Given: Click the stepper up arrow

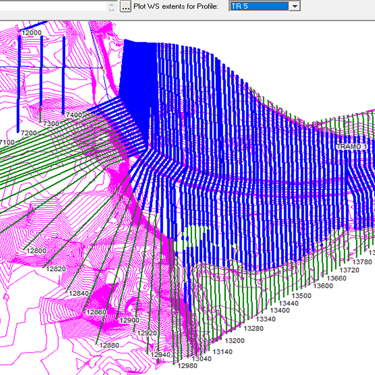Looking at the screenshot, I should click(x=111, y=3).
